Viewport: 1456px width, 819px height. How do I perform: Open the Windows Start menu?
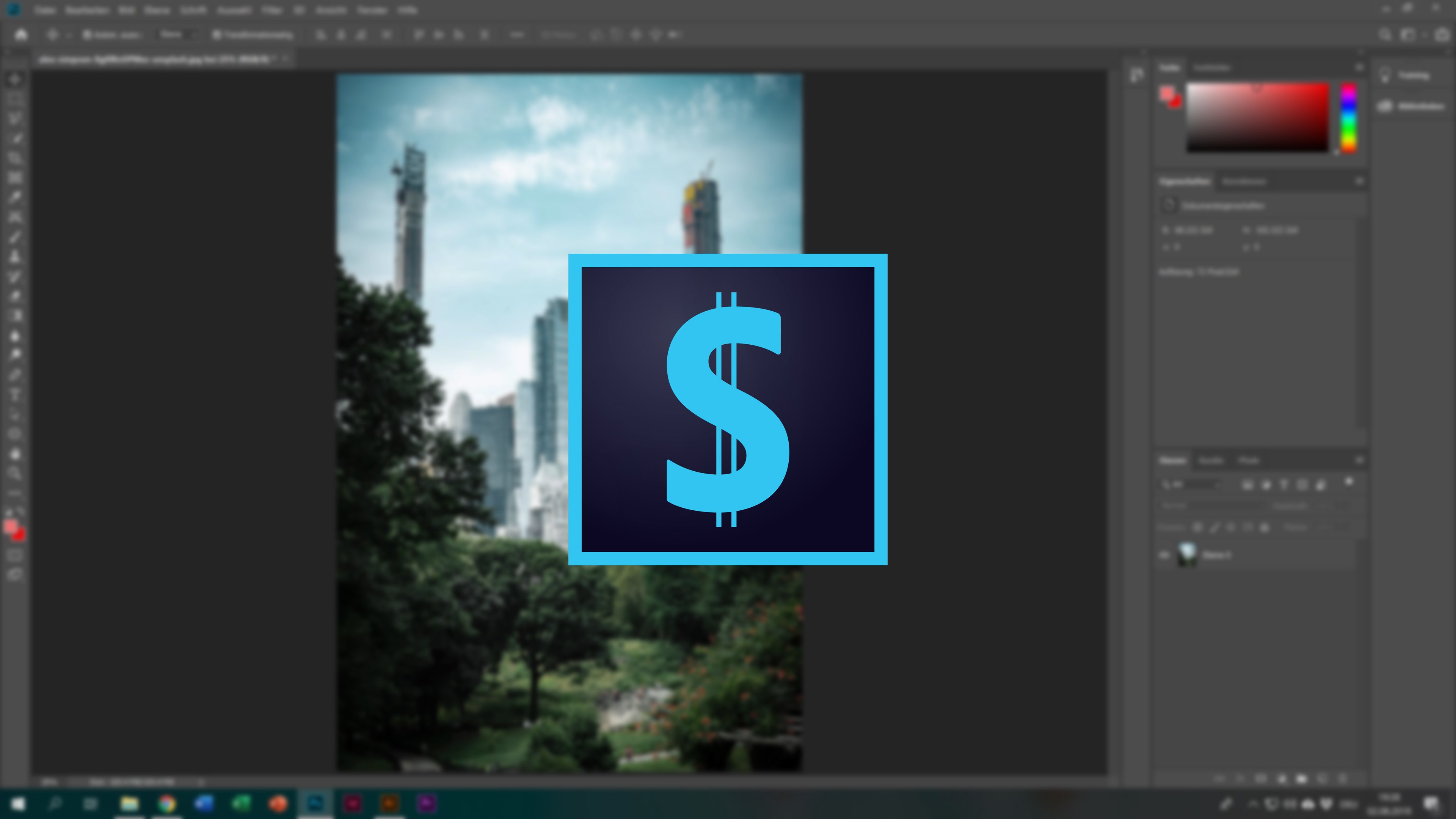point(17,804)
